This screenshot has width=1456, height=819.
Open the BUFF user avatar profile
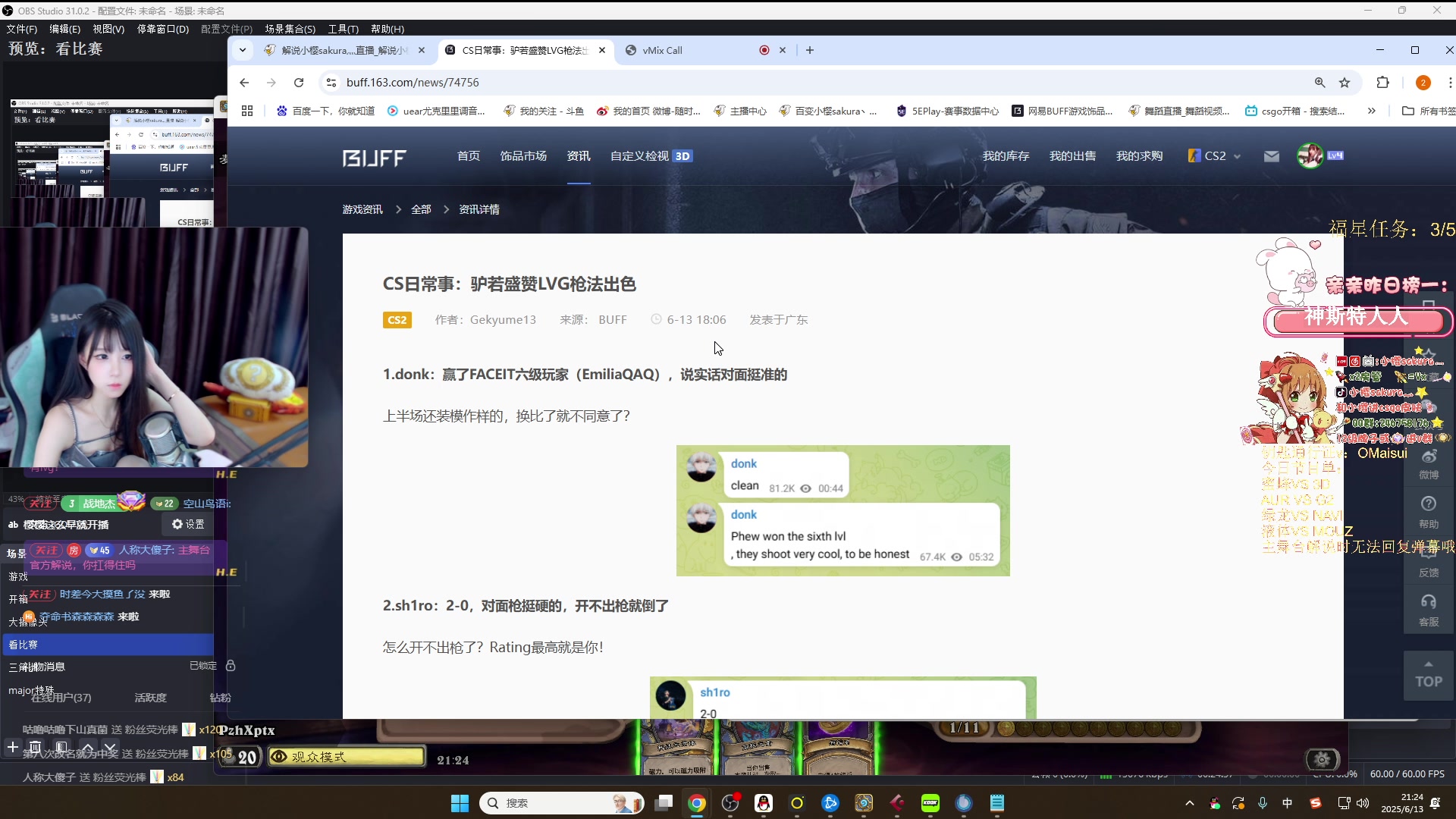[1310, 155]
